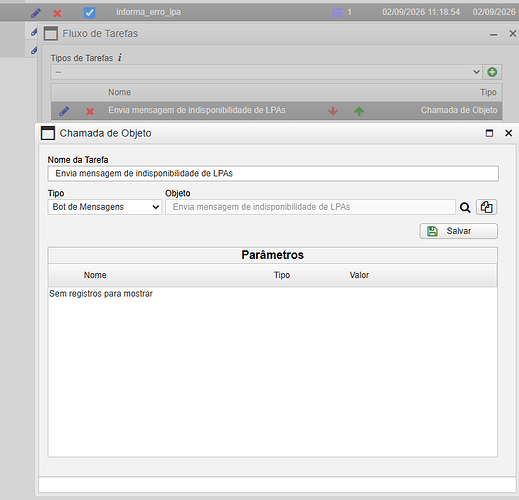Click the Parâmetros table title
The width and height of the screenshot is (519, 500).
tap(273, 255)
